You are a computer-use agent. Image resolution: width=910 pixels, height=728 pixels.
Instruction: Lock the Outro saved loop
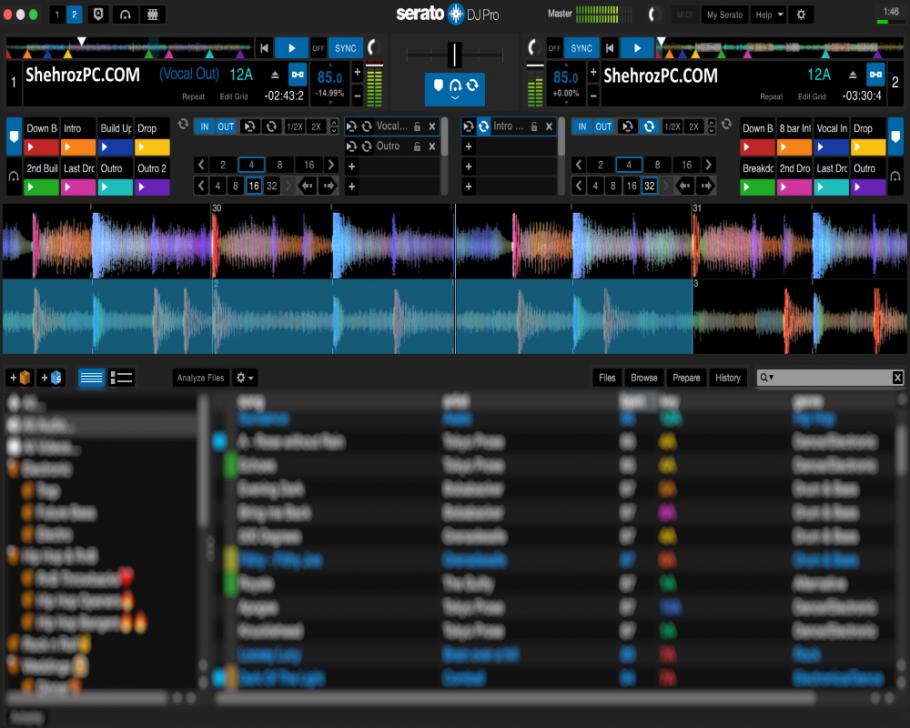coord(417,147)
